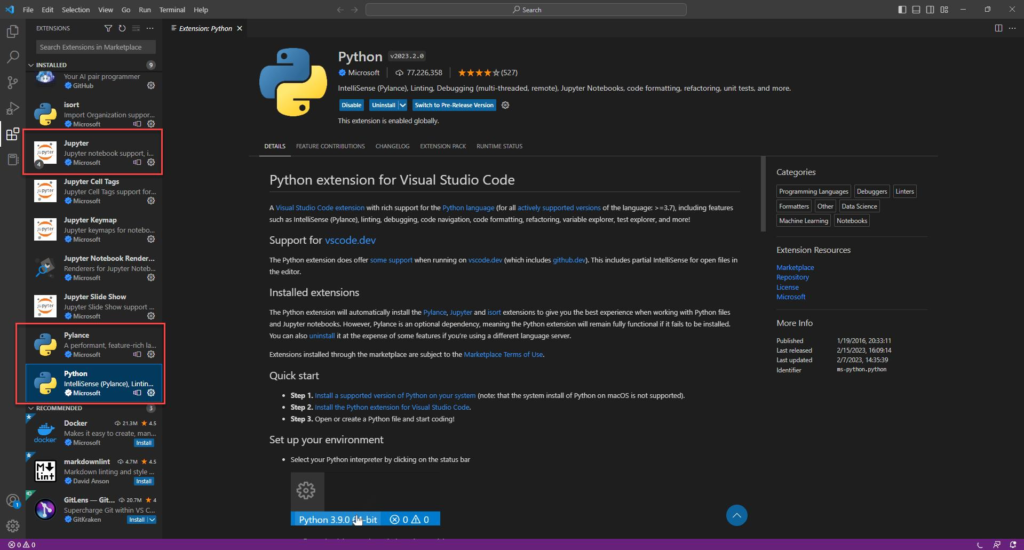Open the vscode.dev heading link
1024x550 pixels.
click(x=350, y=240)
